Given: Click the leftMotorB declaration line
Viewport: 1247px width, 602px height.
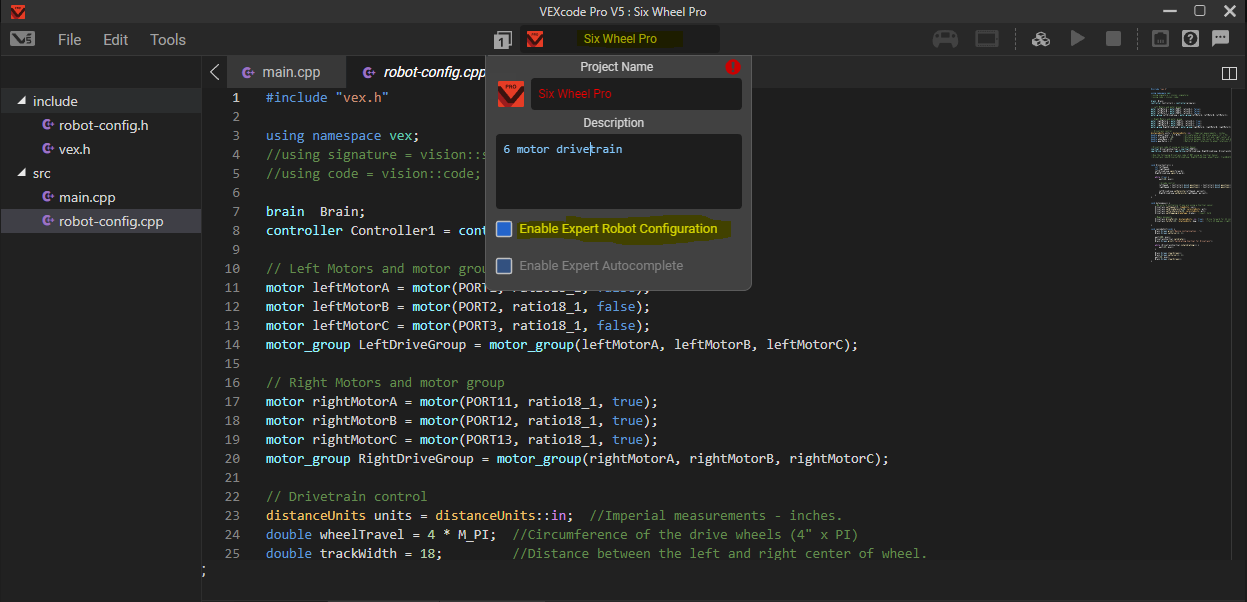Looking at the screenshot, I should click(458, 306).
